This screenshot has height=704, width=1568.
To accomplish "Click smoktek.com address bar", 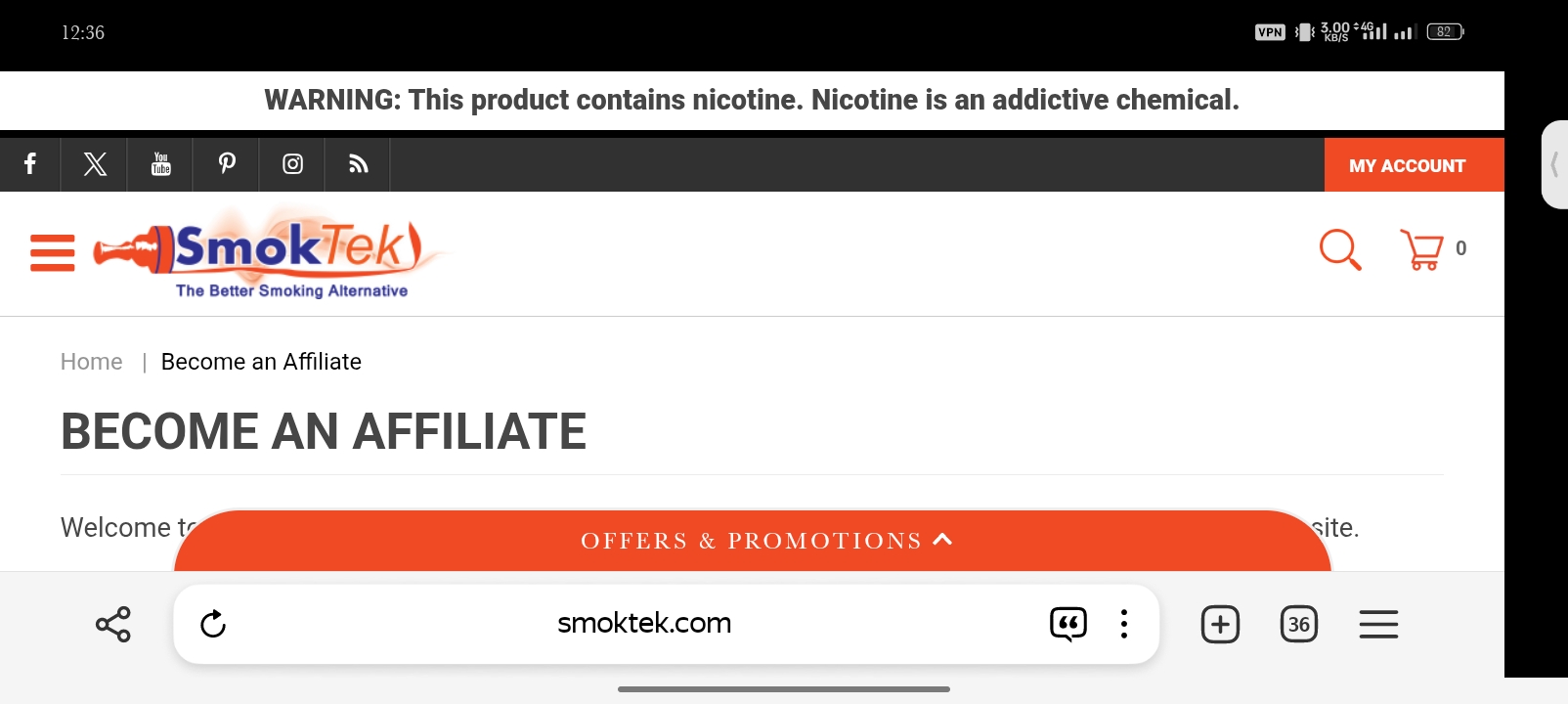I will [x=644, y=623].
